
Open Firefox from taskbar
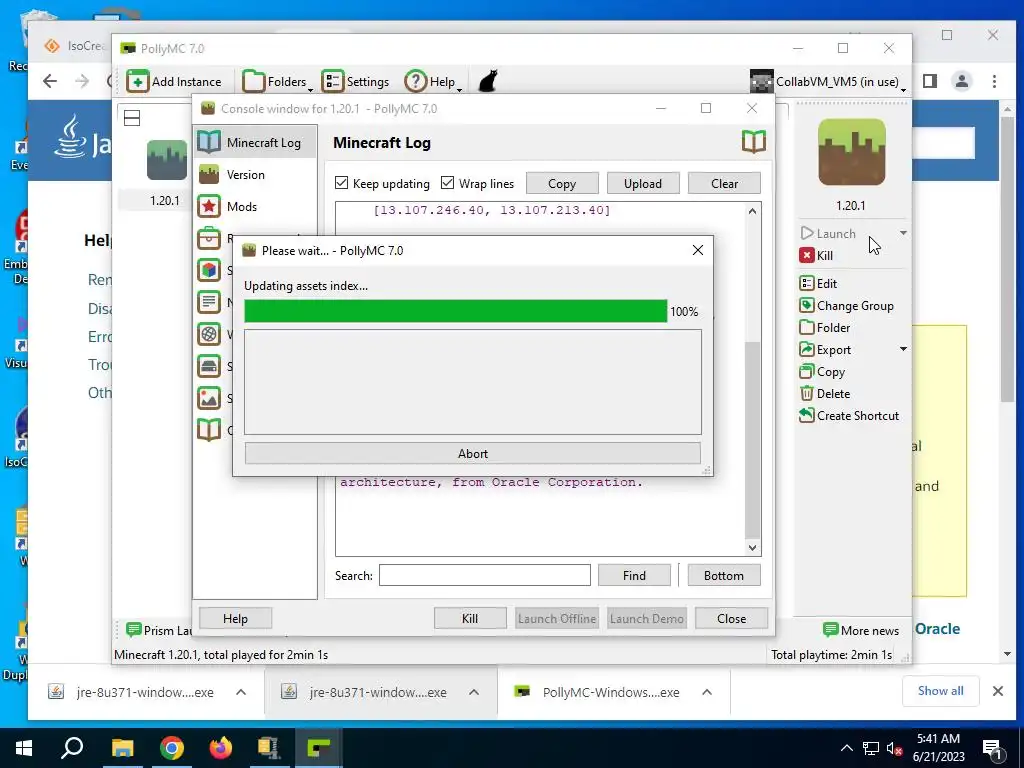220,748
